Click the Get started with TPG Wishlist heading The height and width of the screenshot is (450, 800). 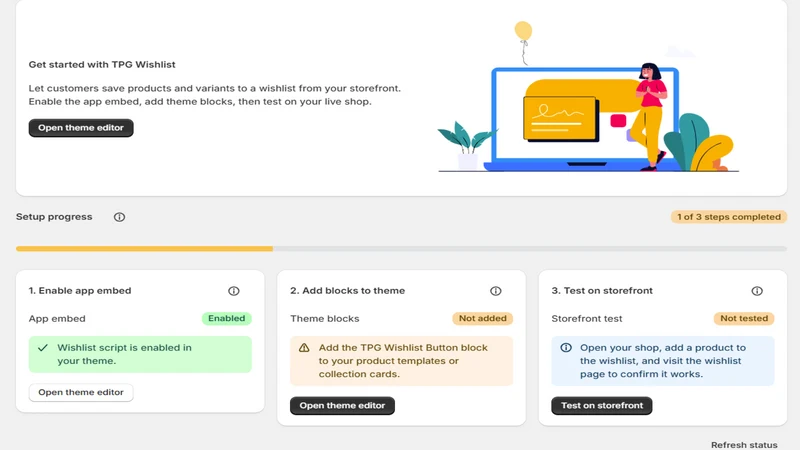pos(102,65)
